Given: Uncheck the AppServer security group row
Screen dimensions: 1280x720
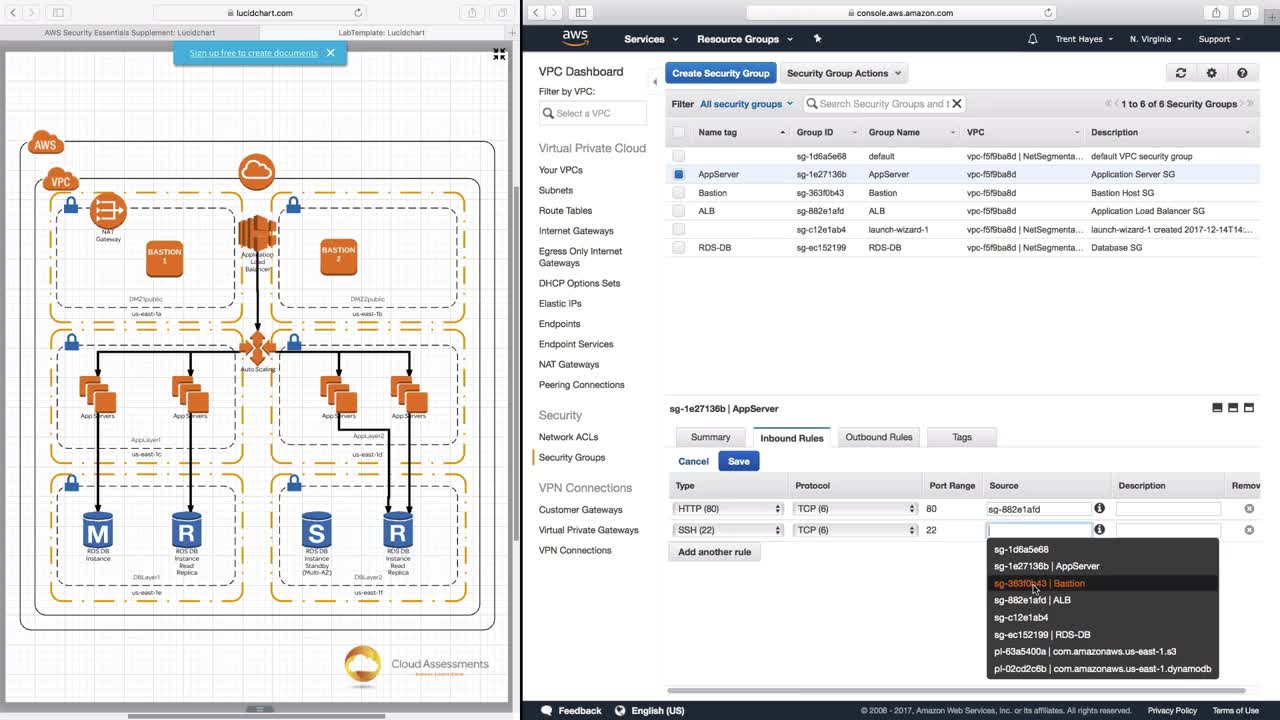Looking at the screenshot, I should click(679, 174).
